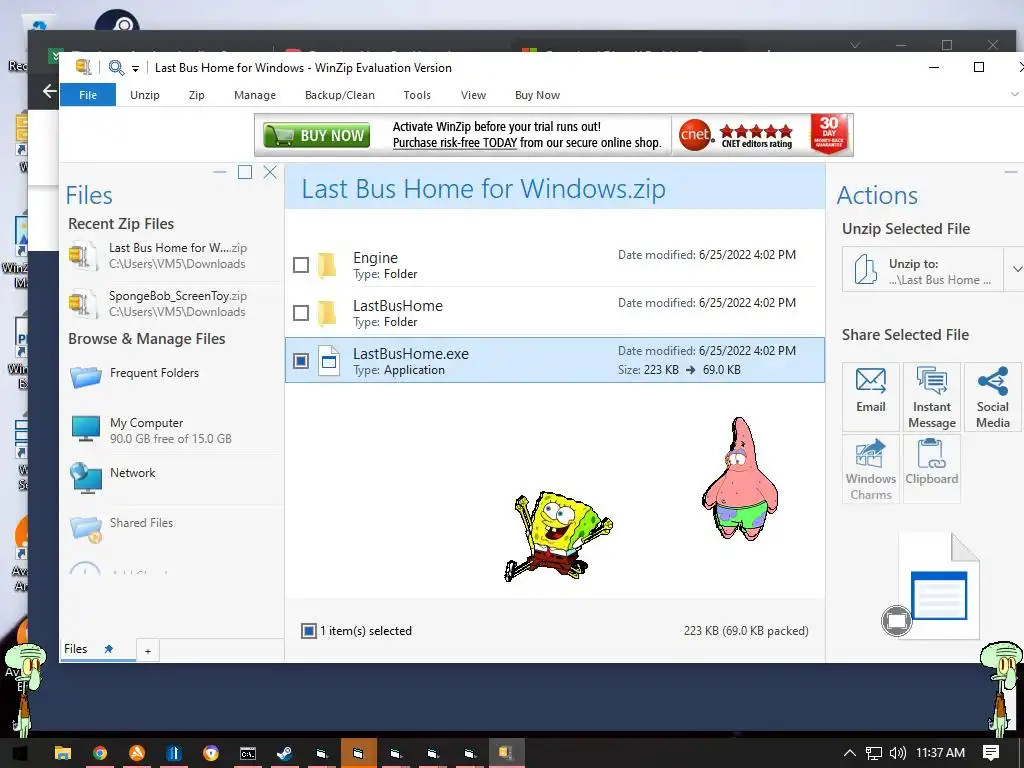The image size is (1024, 768).
Task: Click the zip icon beside SpongeBob_ScreenToy.zip
Action: coord(82,304)
